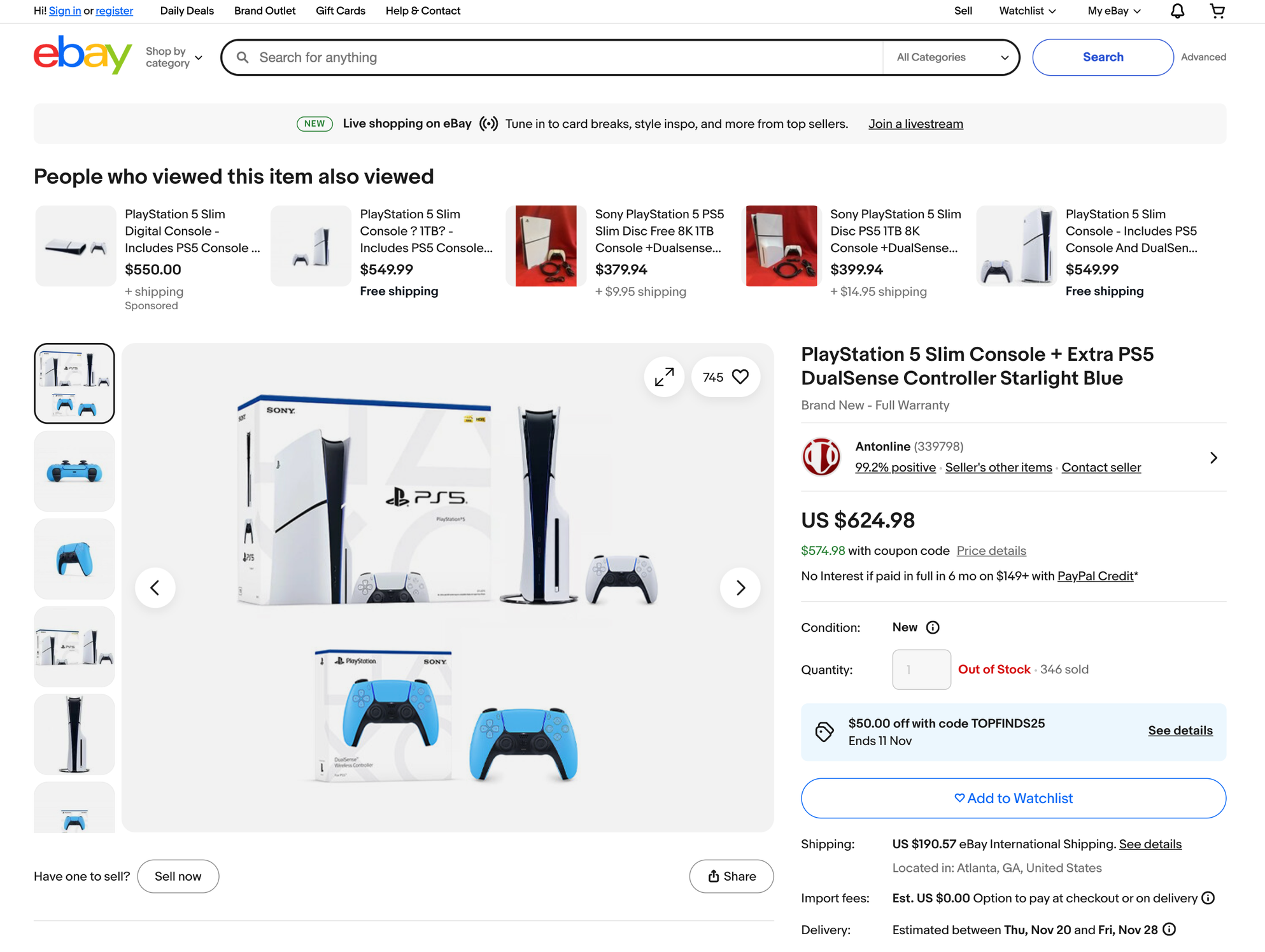Open the All Categories dropdown

tap(952, 57)
